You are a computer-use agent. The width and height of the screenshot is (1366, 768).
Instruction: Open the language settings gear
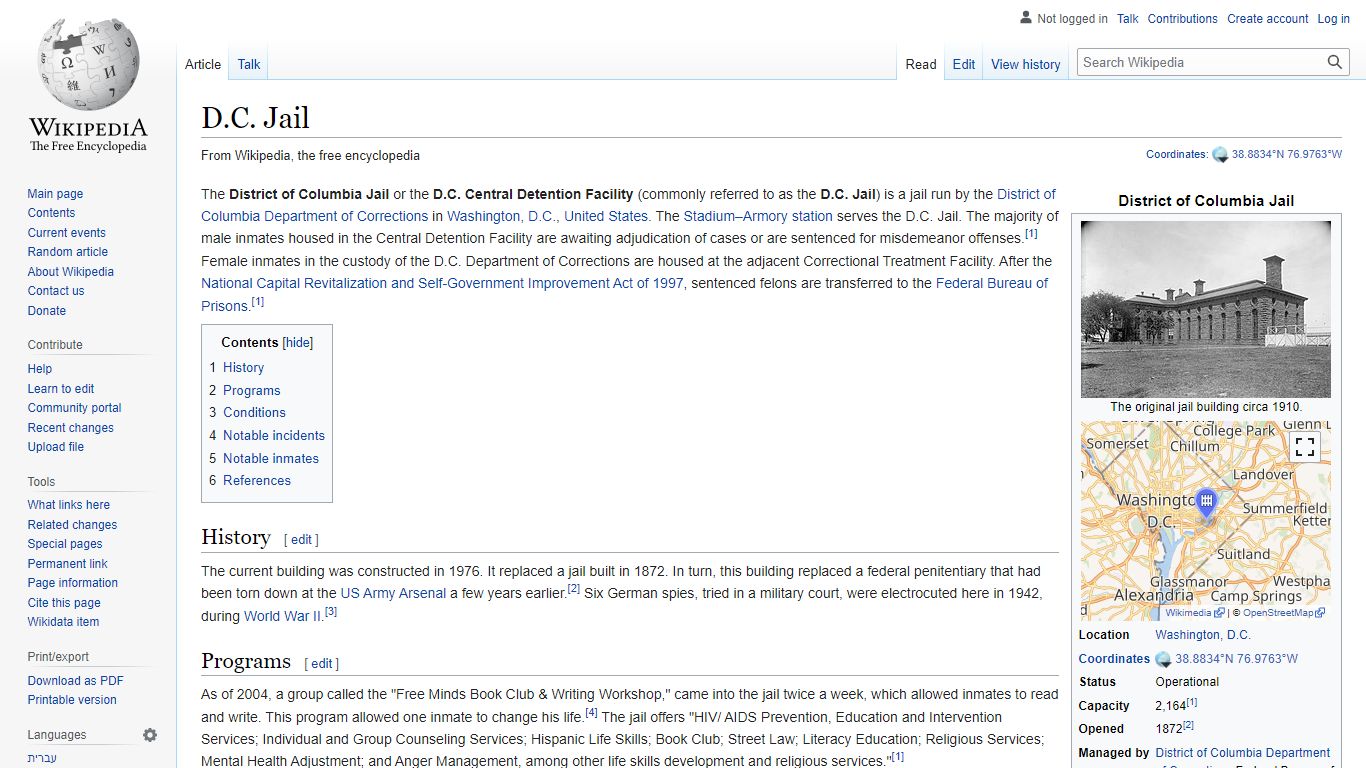point(150,735)
